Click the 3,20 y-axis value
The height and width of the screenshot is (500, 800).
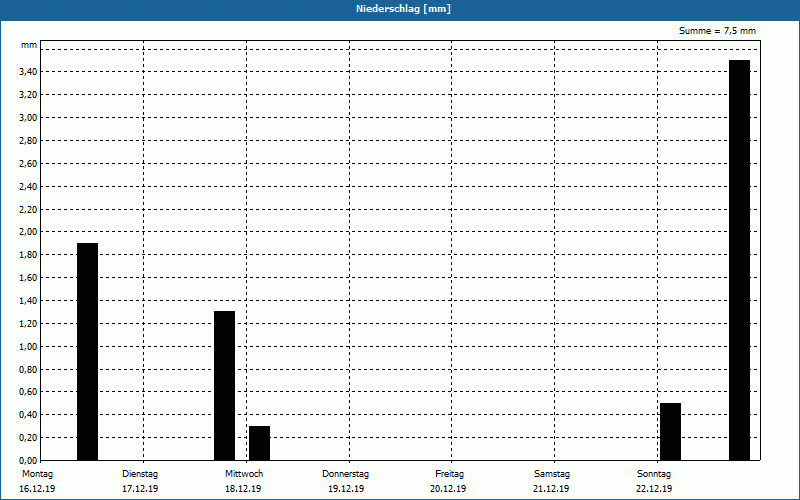click(28, 95)
